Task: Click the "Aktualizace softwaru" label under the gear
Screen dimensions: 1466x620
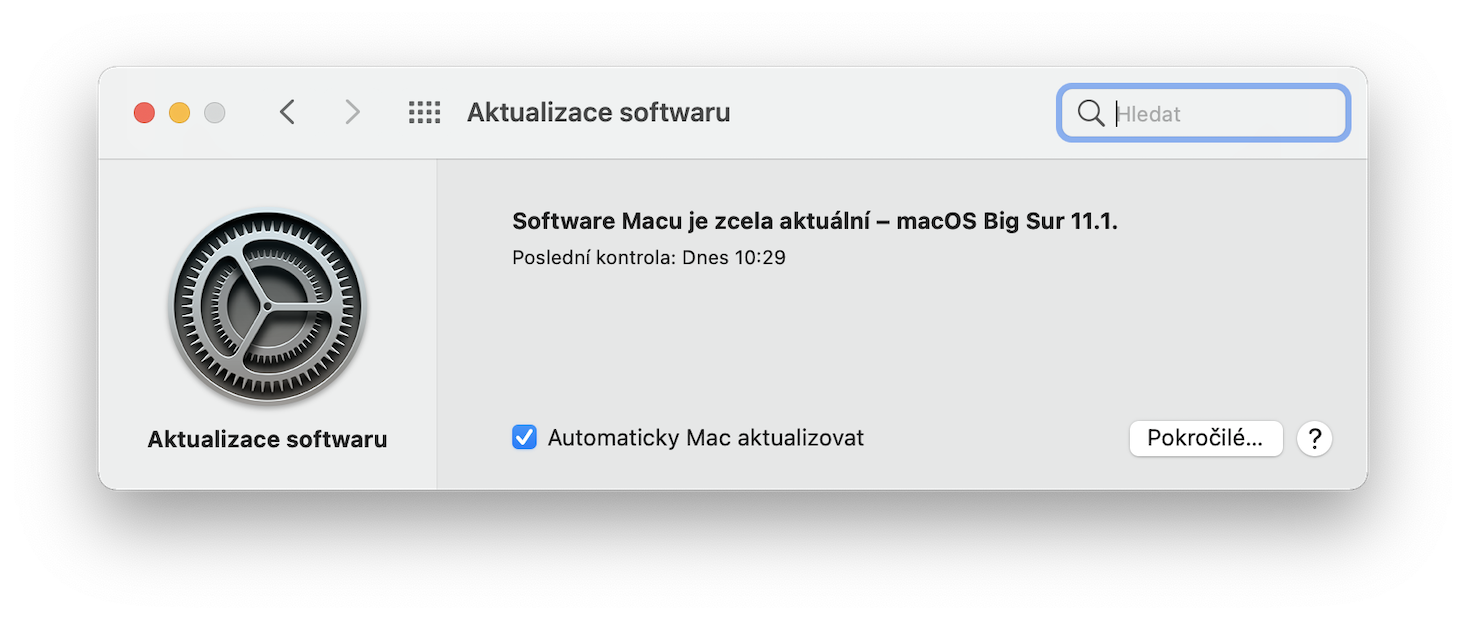Action: (267, 440)
